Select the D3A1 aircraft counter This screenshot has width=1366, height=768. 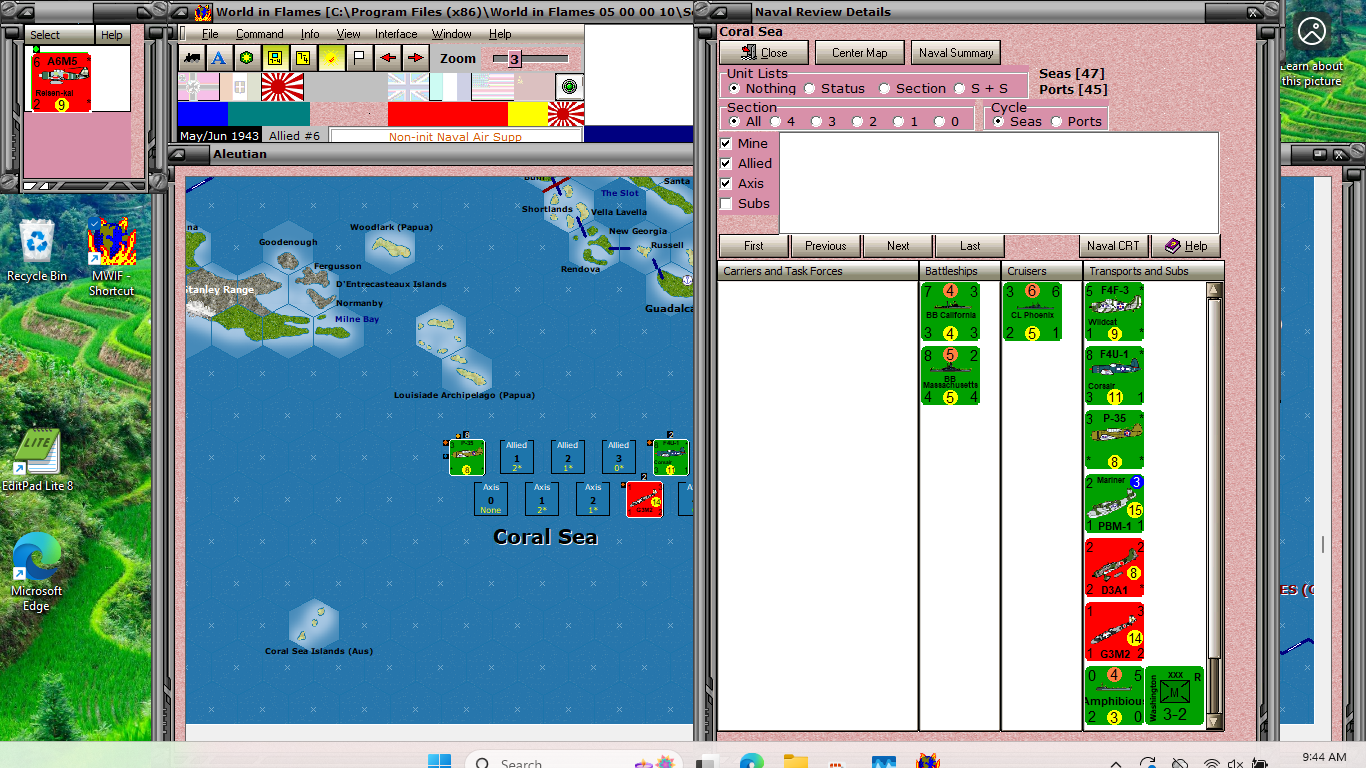1114,568
